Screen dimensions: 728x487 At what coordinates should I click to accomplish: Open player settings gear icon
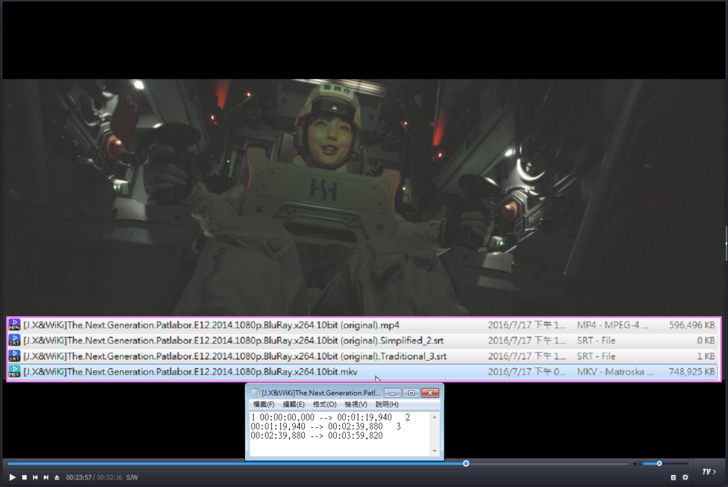[685, 478]
